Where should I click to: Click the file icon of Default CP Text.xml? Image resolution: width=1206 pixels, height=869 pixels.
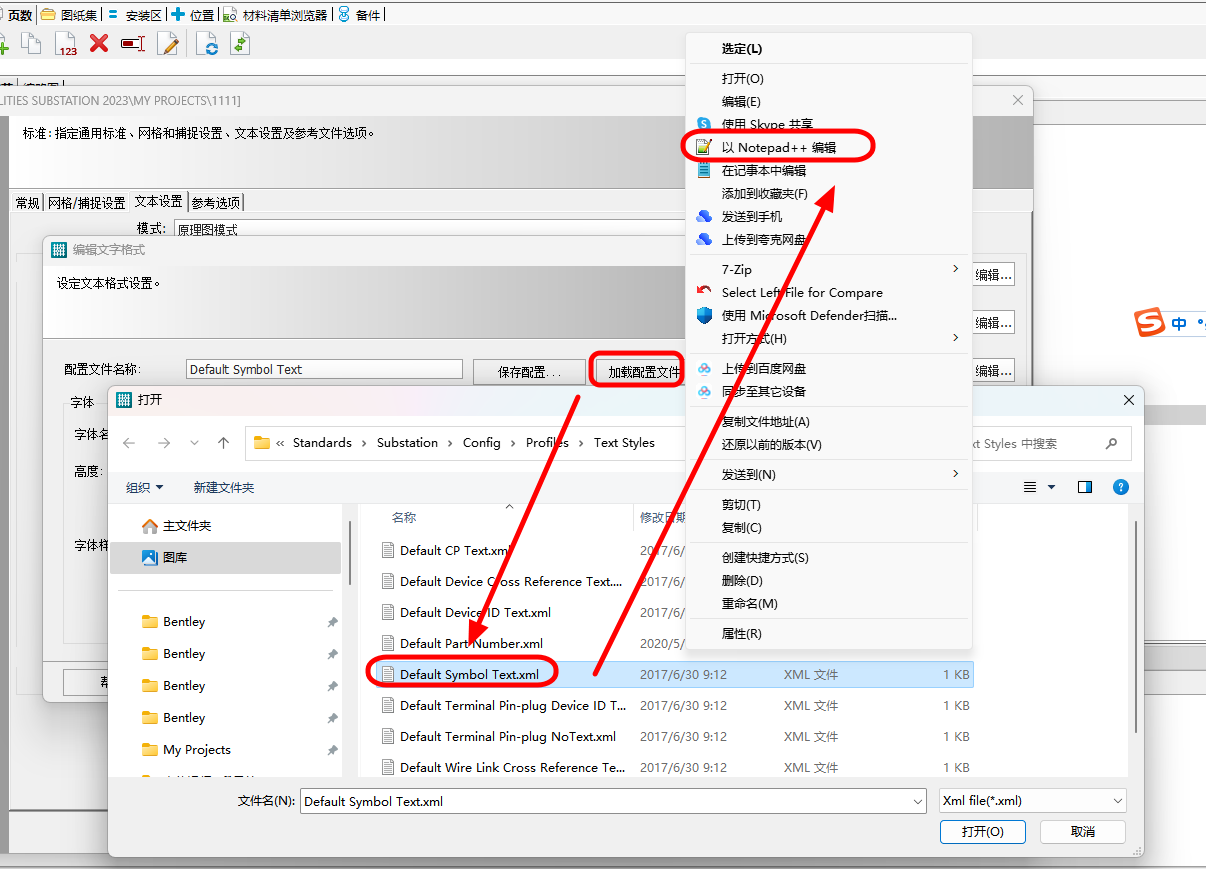point(389,550)
